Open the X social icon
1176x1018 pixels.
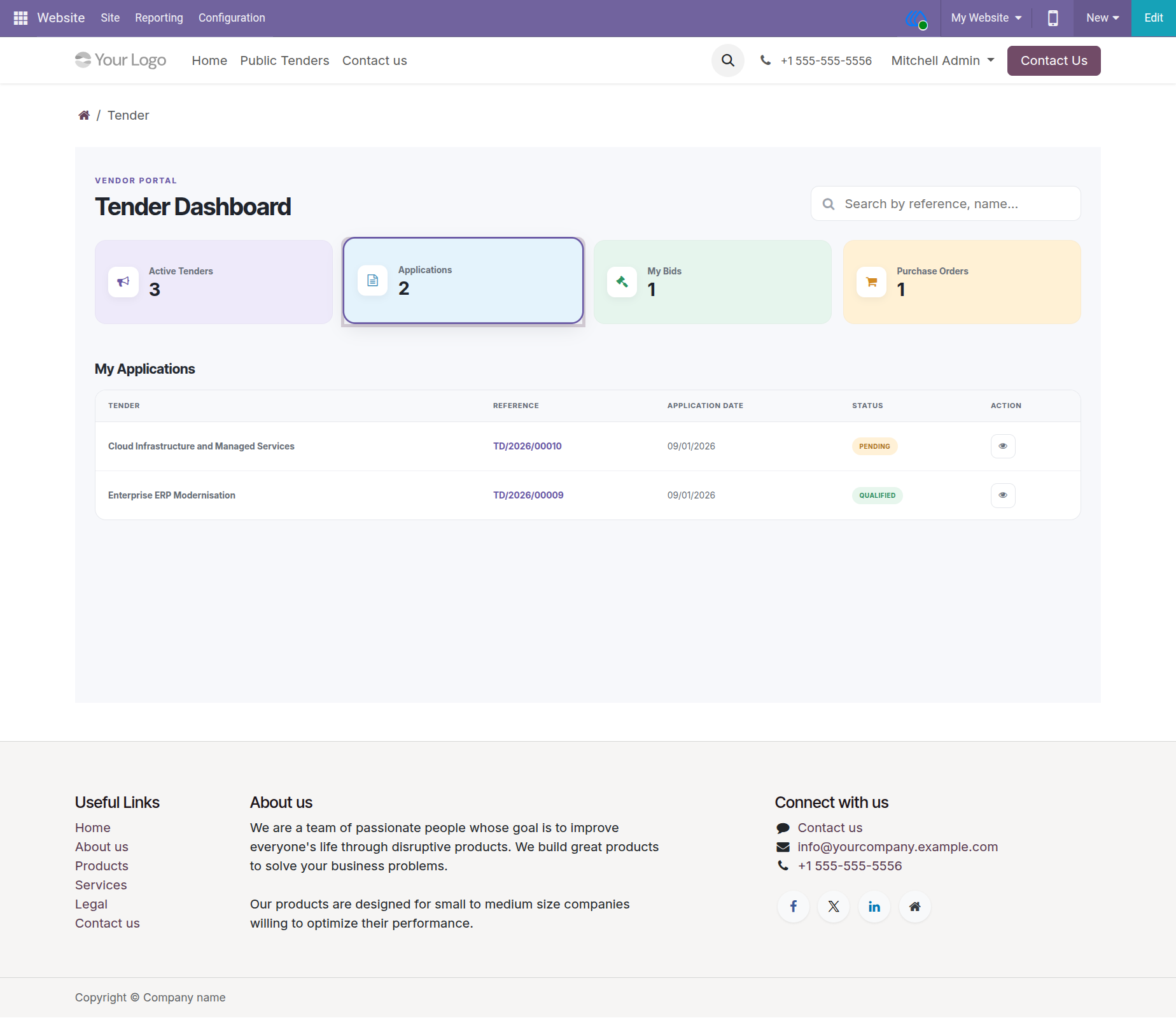click(834, 907)
